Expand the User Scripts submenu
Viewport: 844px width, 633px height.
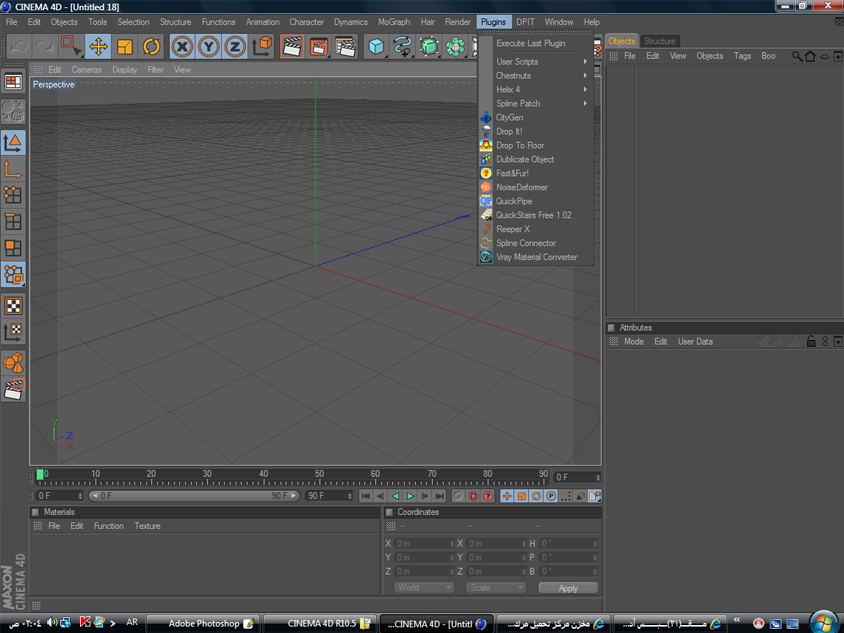[x=540, y=61]
